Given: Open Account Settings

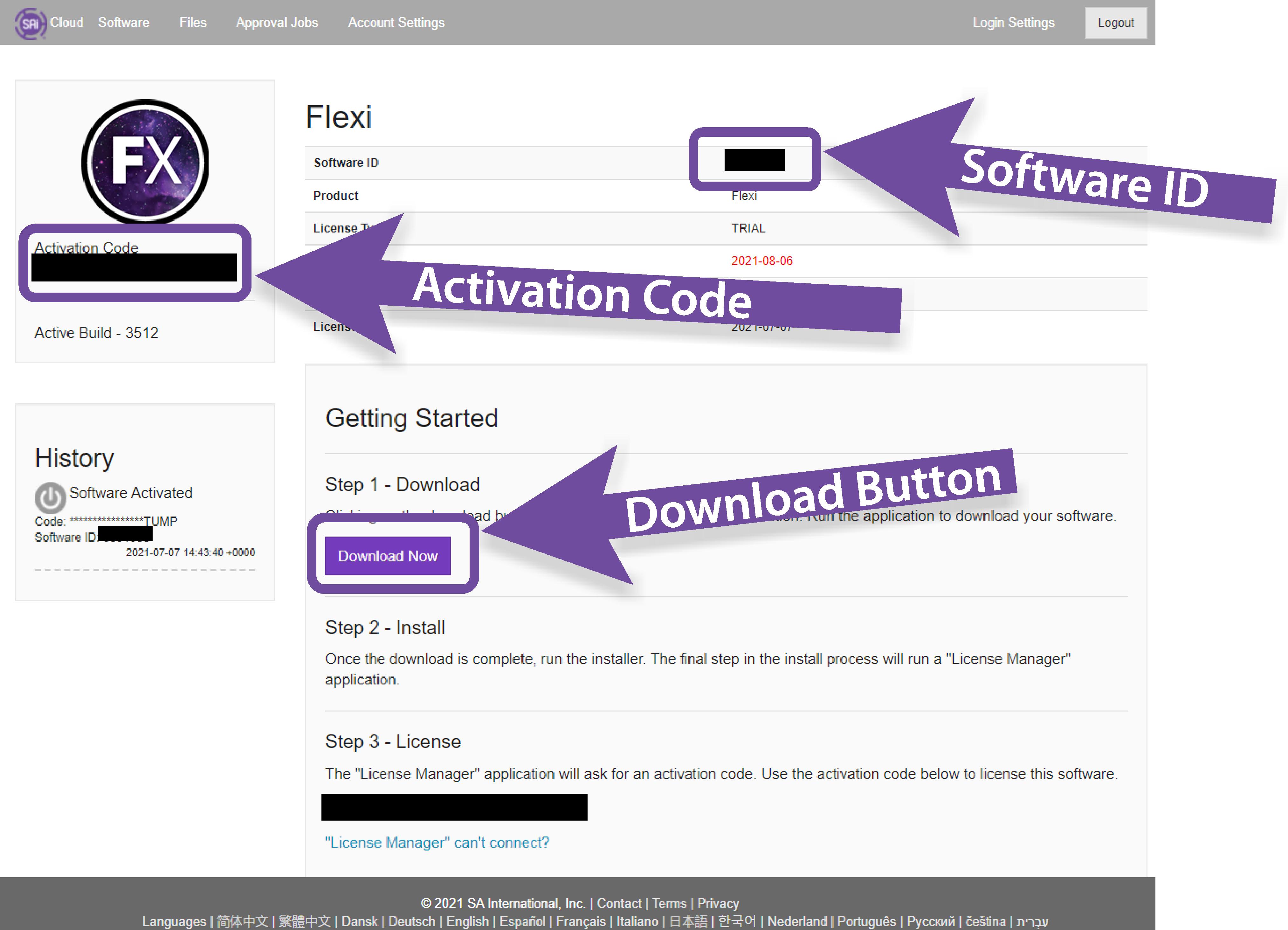Looking at the screenshot, I should [396, 22].
